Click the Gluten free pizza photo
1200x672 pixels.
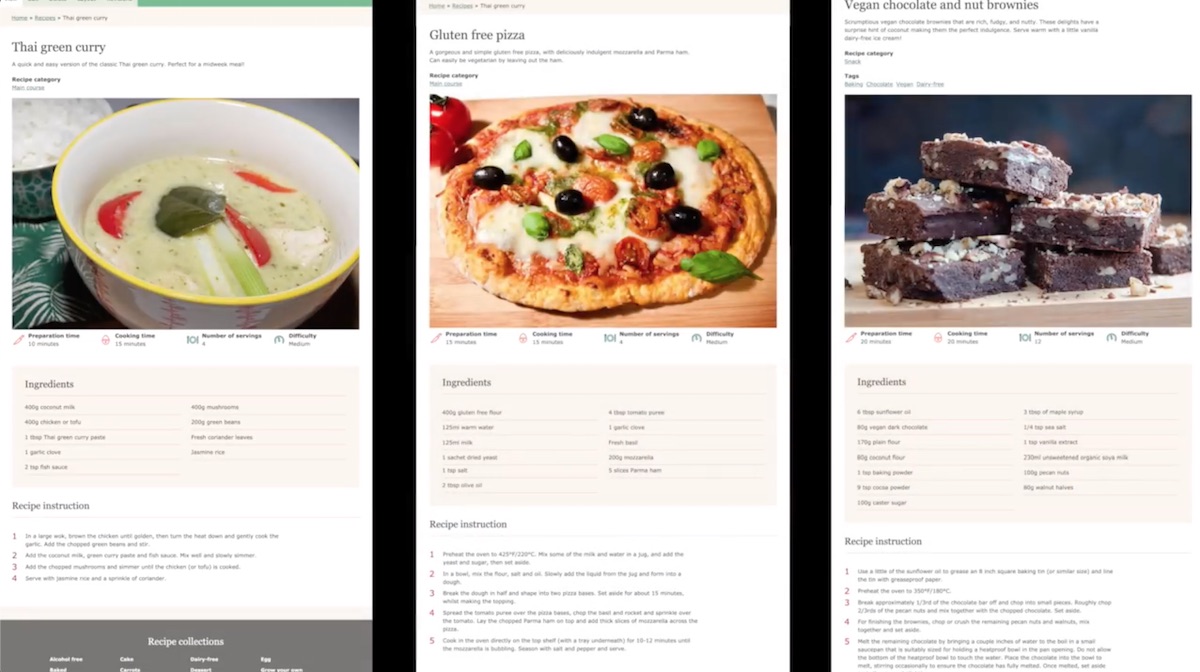(x=603, y=211)
